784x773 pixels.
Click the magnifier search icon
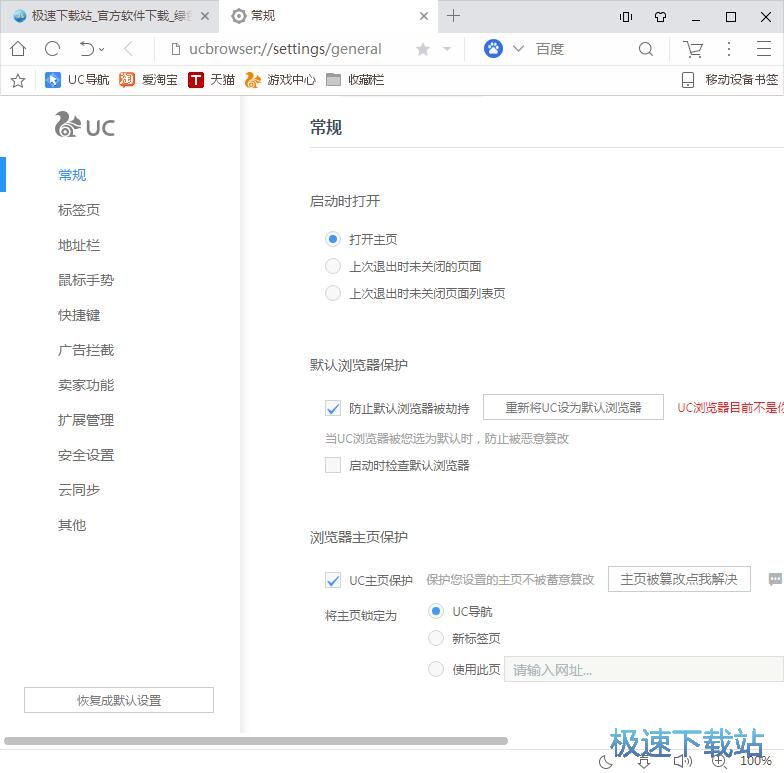pyautogui.click(x=646, y=49)
